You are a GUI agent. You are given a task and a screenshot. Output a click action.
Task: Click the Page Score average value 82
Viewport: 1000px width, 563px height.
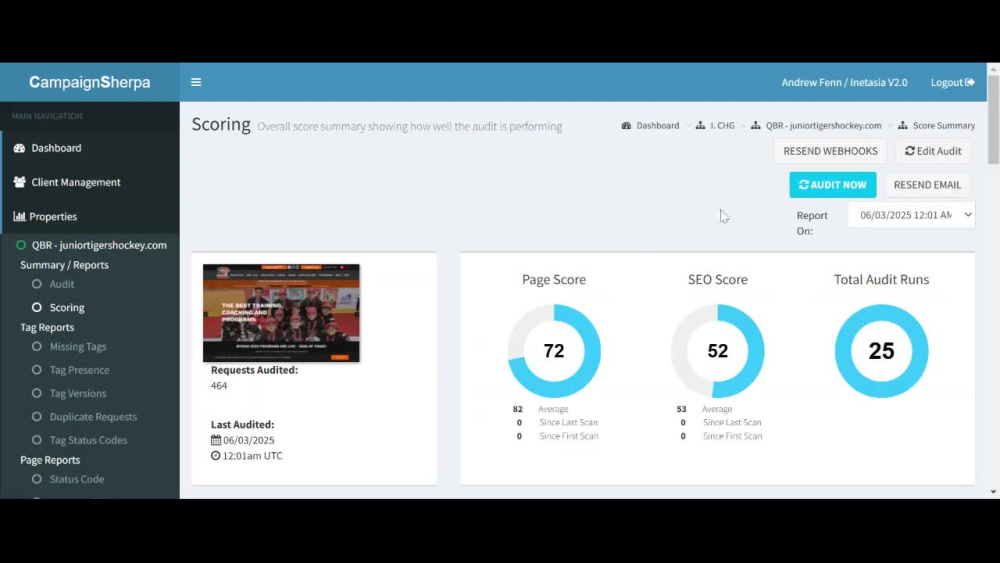coord(517,409)
